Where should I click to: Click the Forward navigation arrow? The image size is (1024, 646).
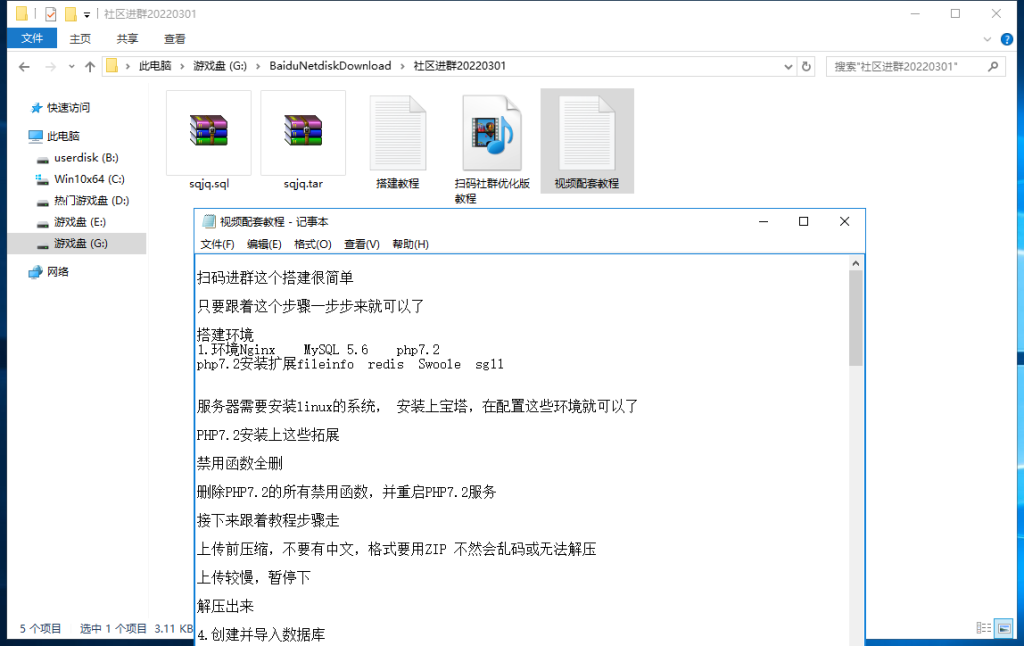pos(50,67)
